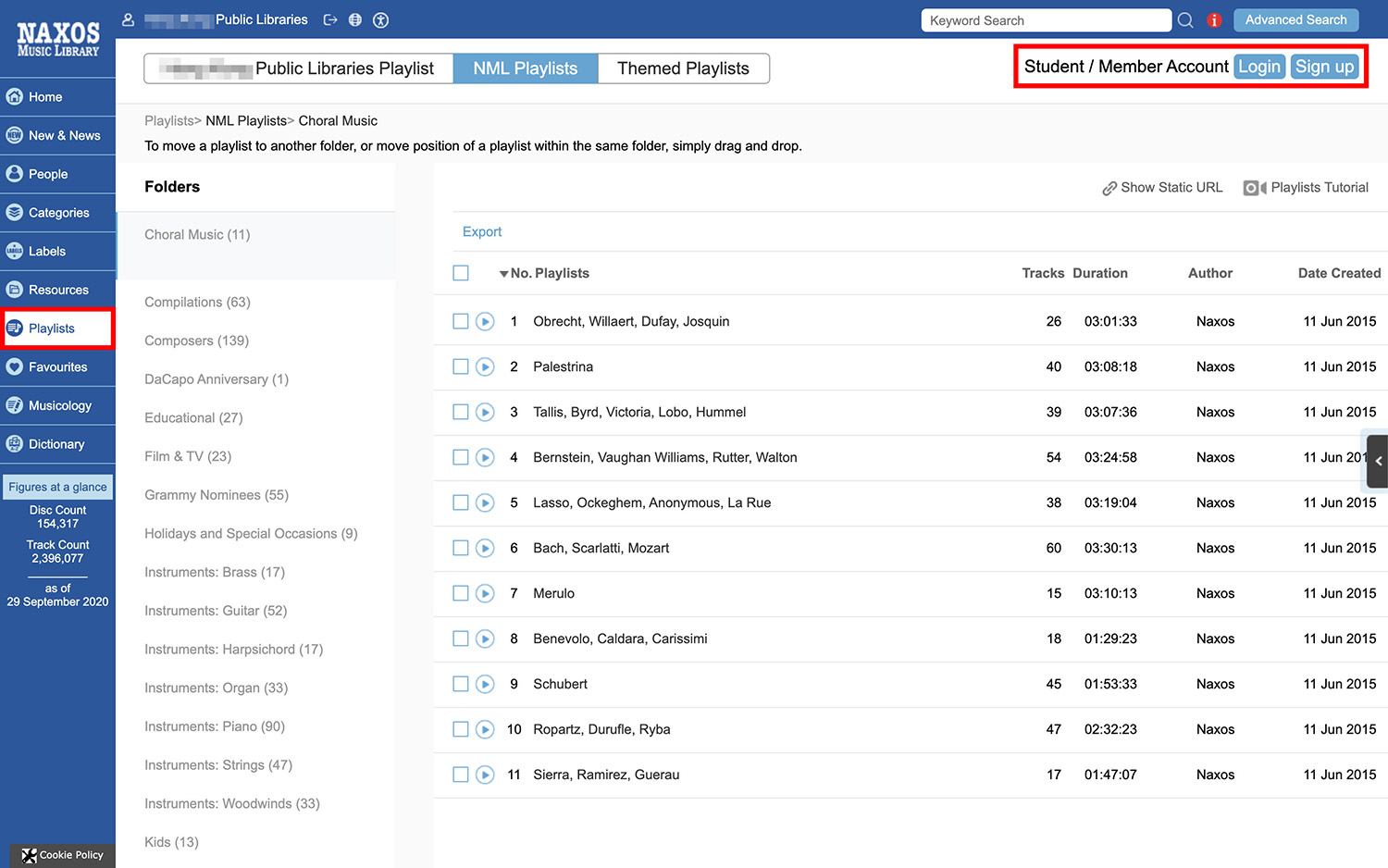Click into the Keyword Search field
Viewport: 1388px width, 868px height.
1046,20
